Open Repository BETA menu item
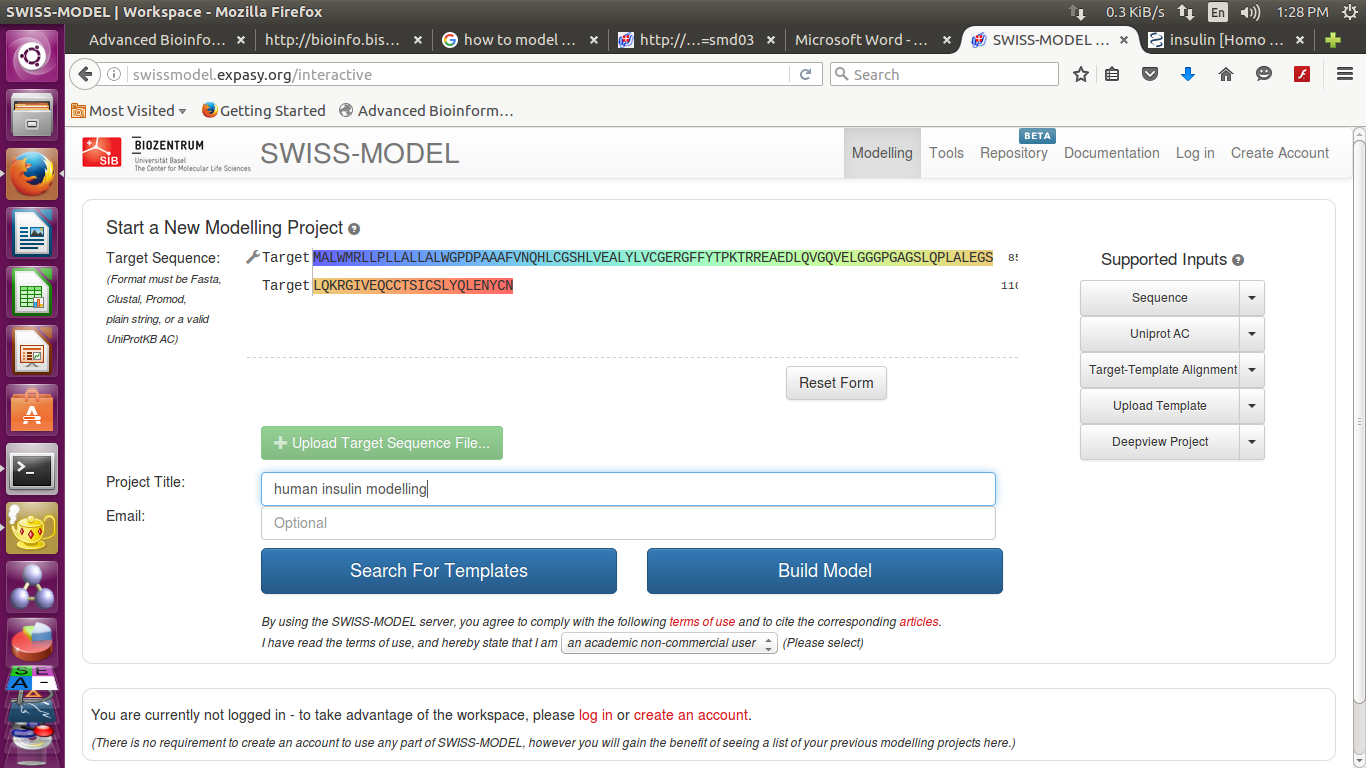The image size is (1366, 768). point(1014,153)
